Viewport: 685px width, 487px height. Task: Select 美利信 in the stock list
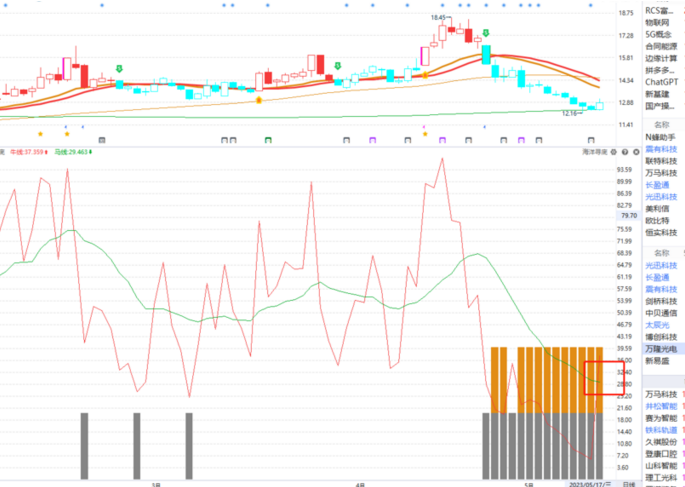657,209
